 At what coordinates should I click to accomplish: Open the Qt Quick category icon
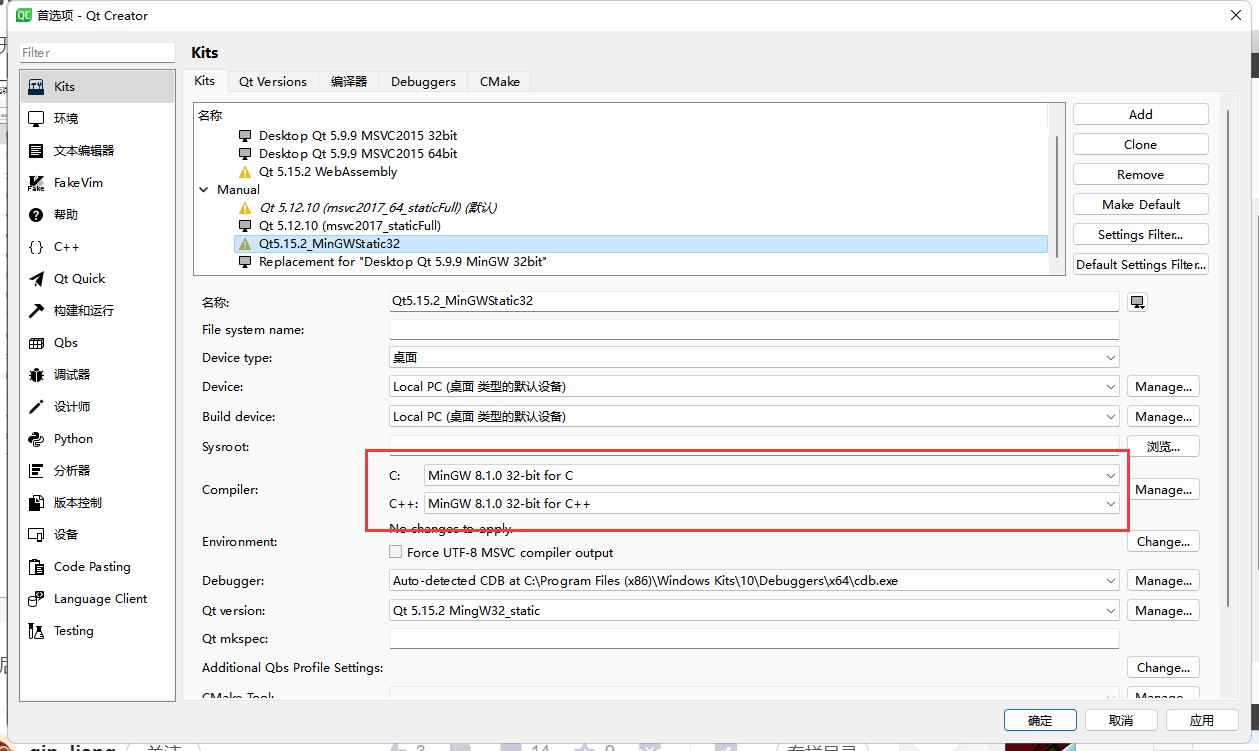click(36, 279)
